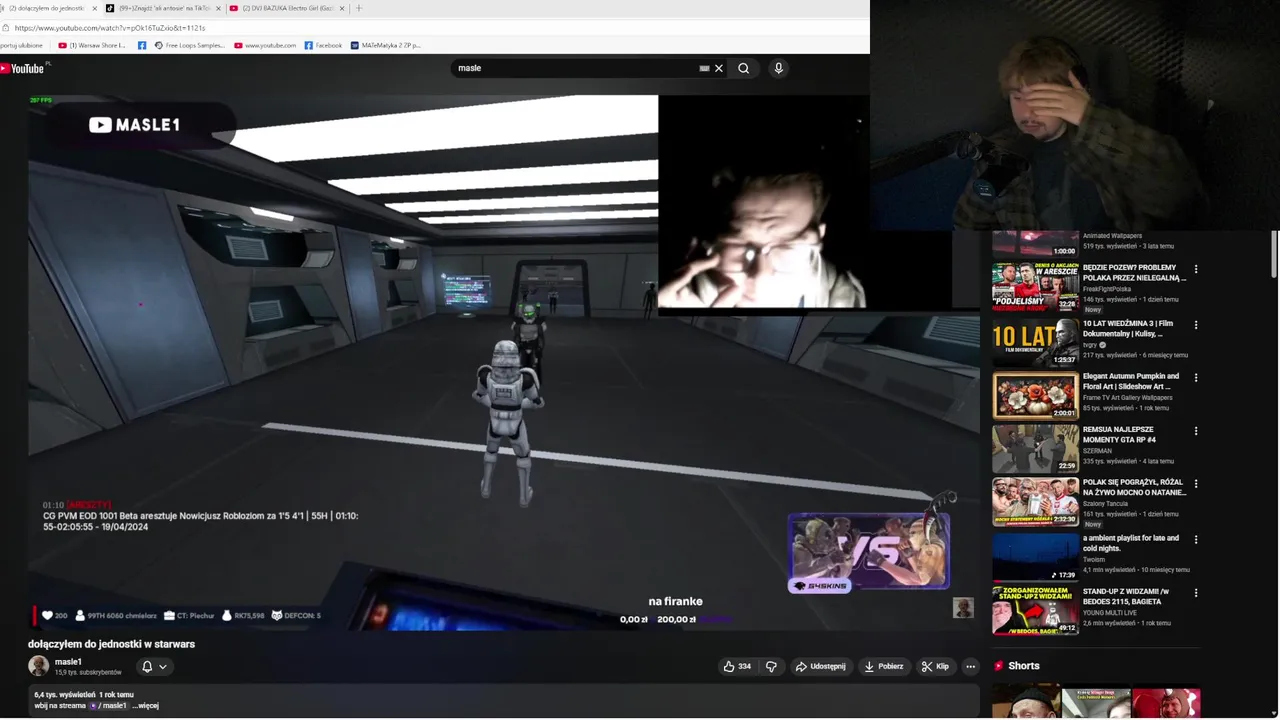
Task: Open 'REMSUA NAJLEPSZE MOMENTY GTA RP #4' thumbnail
Action: click(1035, 448)
